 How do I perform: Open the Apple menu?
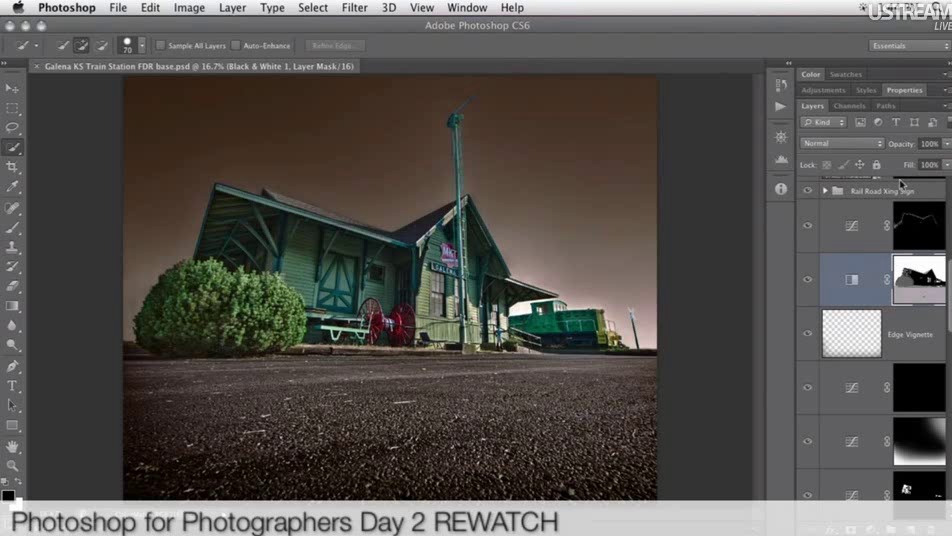point(18,8)
